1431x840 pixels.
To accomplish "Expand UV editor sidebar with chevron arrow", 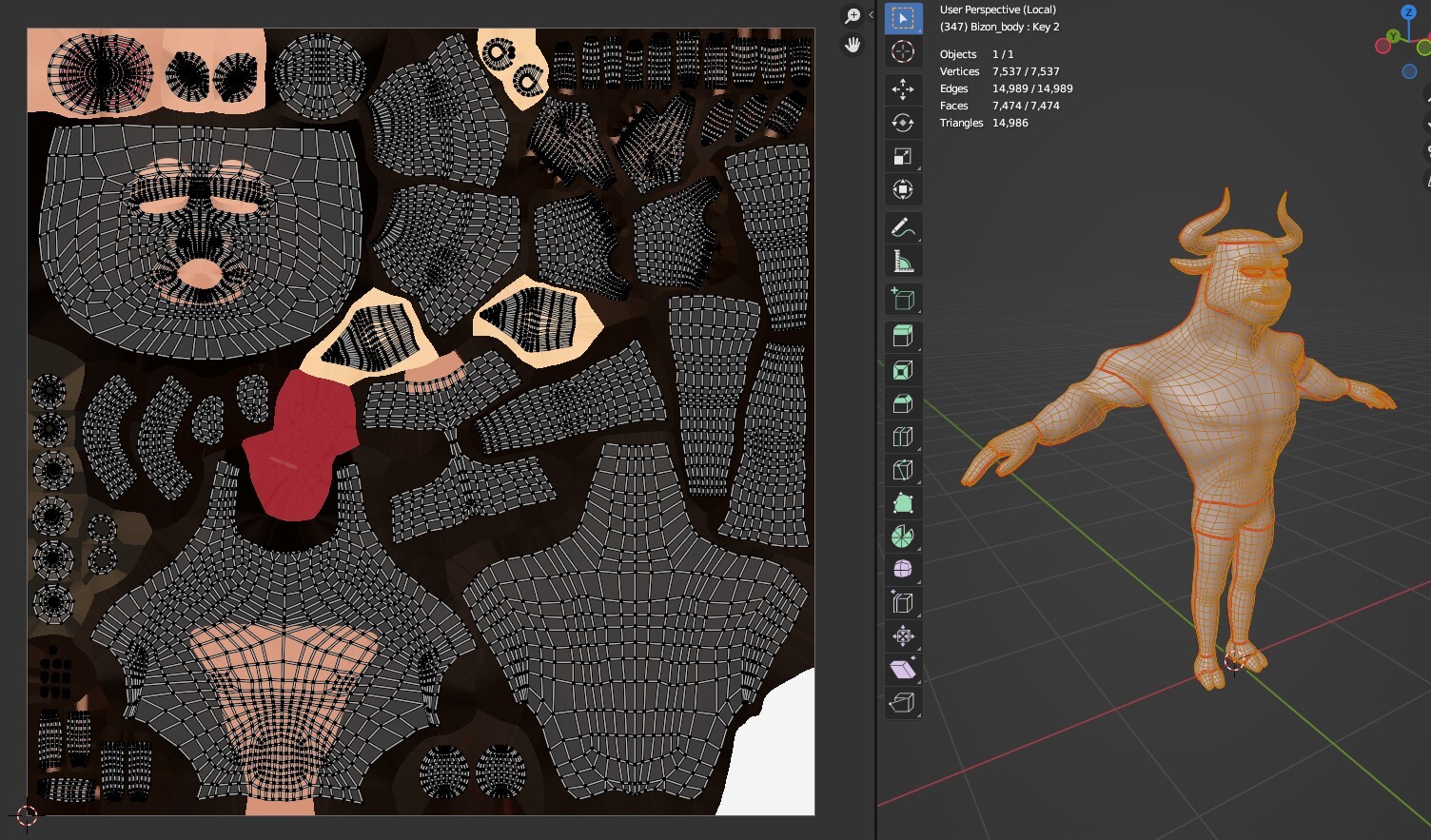I will point(871,15).
